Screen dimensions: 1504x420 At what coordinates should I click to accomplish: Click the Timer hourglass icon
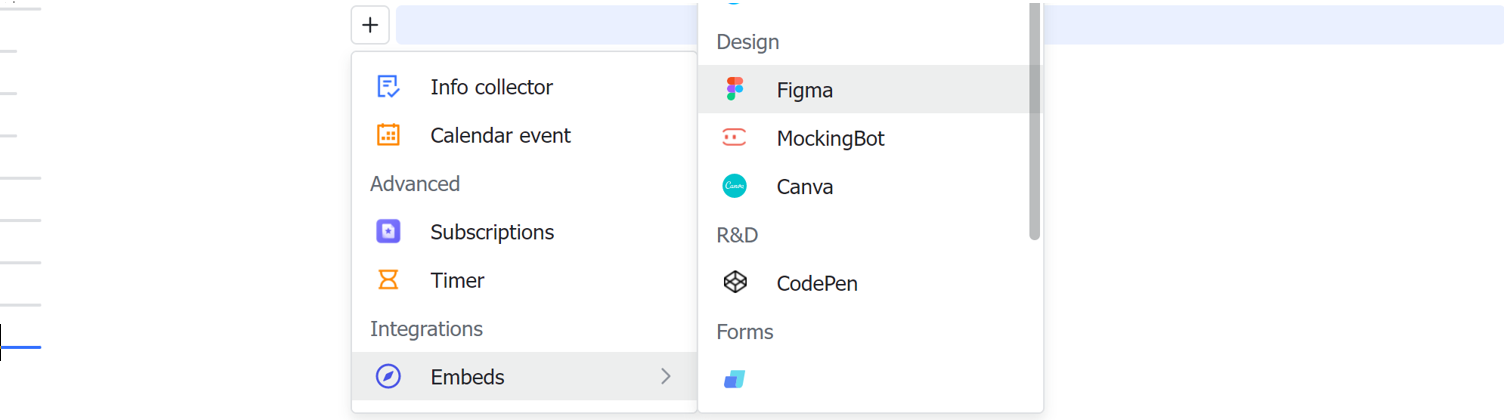pyautogui.click(x=388, y=280)
